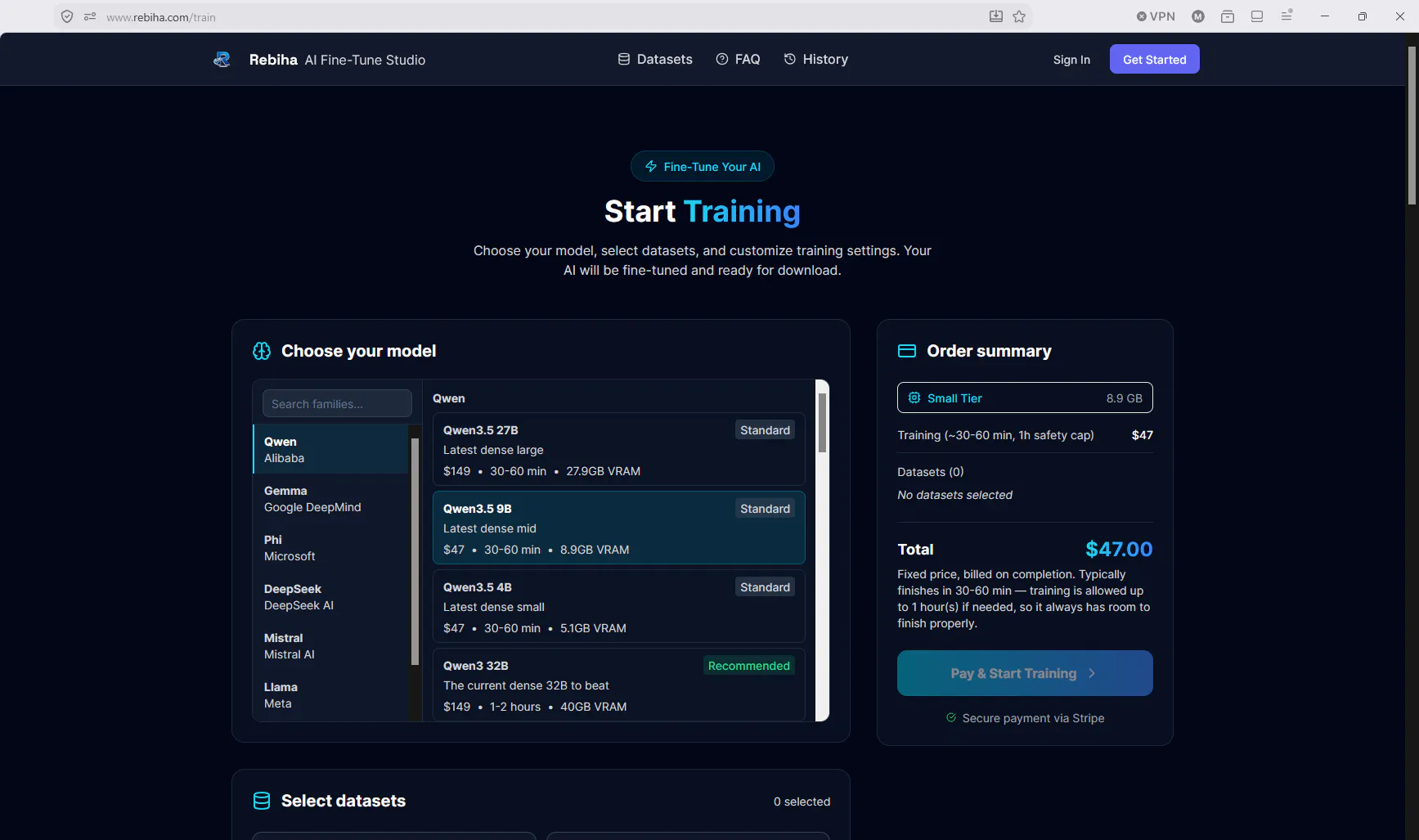
Task: Click the No datasets selected text
Action: [954, 495]
